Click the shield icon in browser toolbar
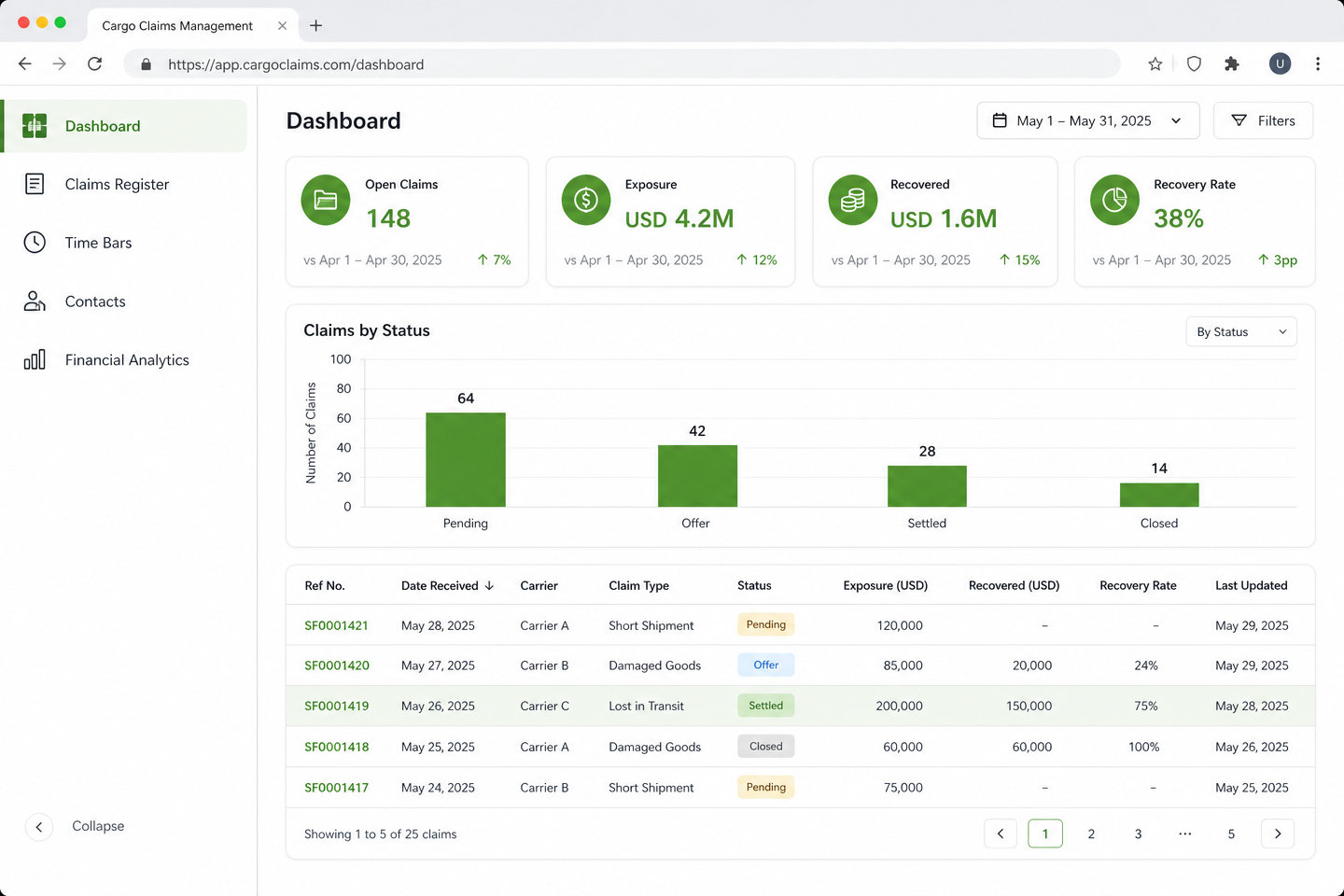This screenshot has height=896, width=1344. pyautogui.click(x=1194, y=64)
